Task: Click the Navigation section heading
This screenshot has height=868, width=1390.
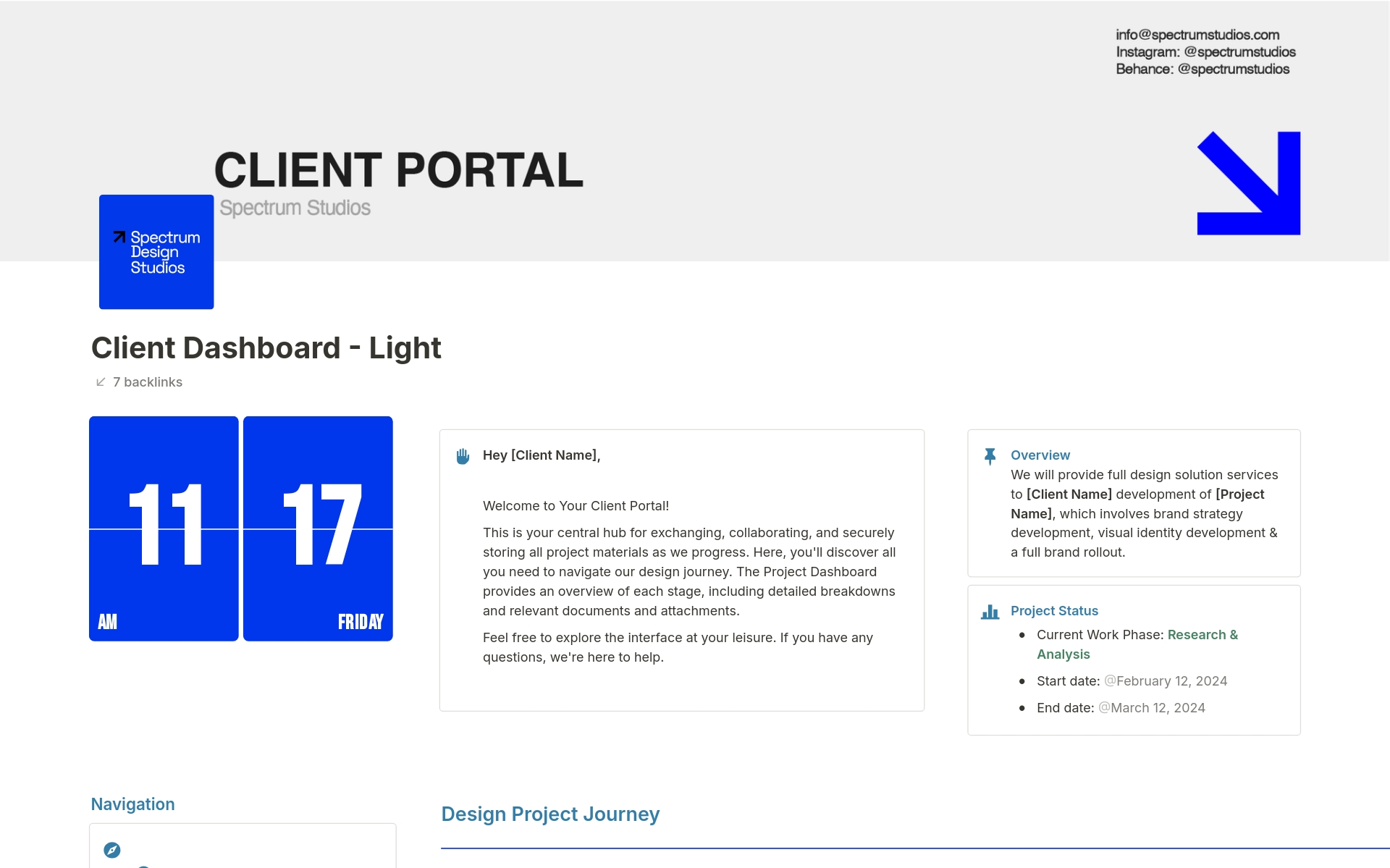Action: click(x=132, y=804)
